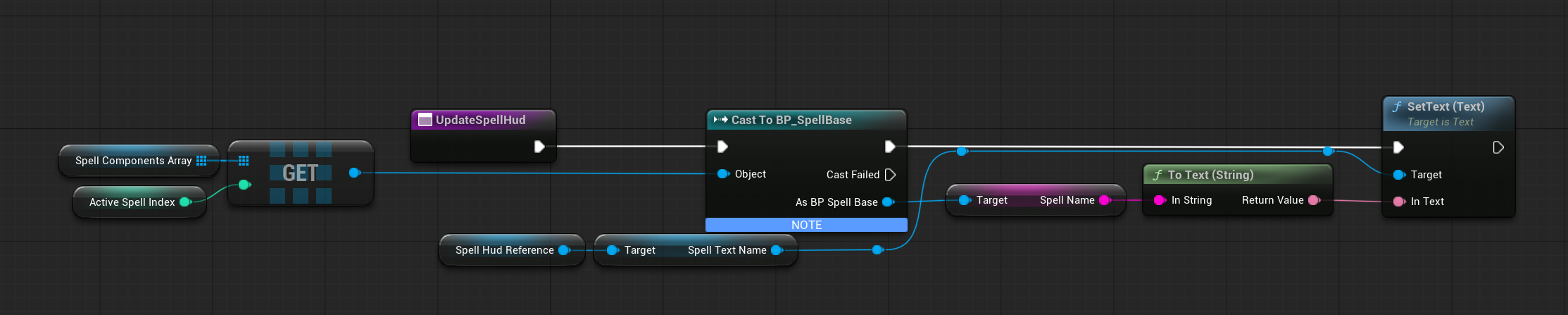Click Cast To BP_SpellBase execution input pin
The image size is (1568, 315).
point(722,147)
